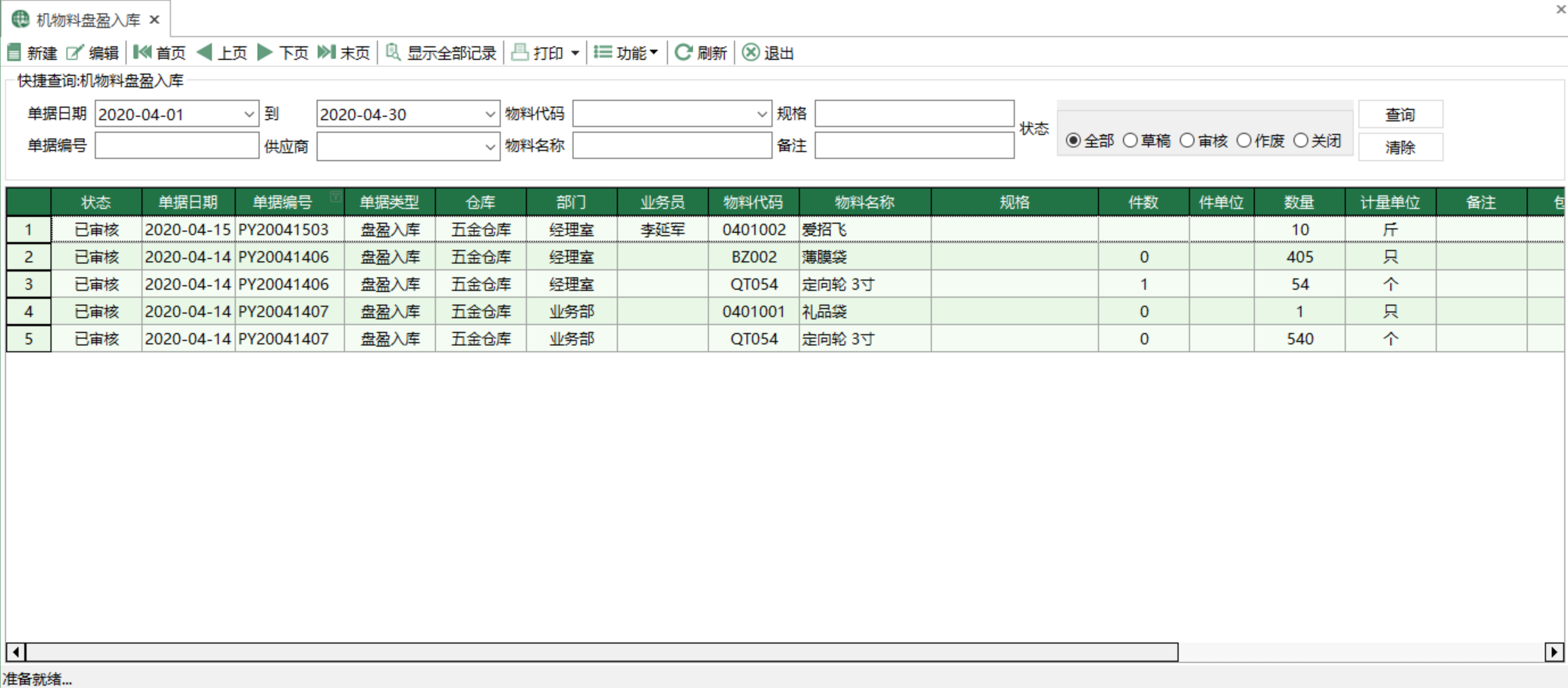Click the horizontal scrollbar thumb
This screenshot has height=688, width=1568.
click(602, 652)
